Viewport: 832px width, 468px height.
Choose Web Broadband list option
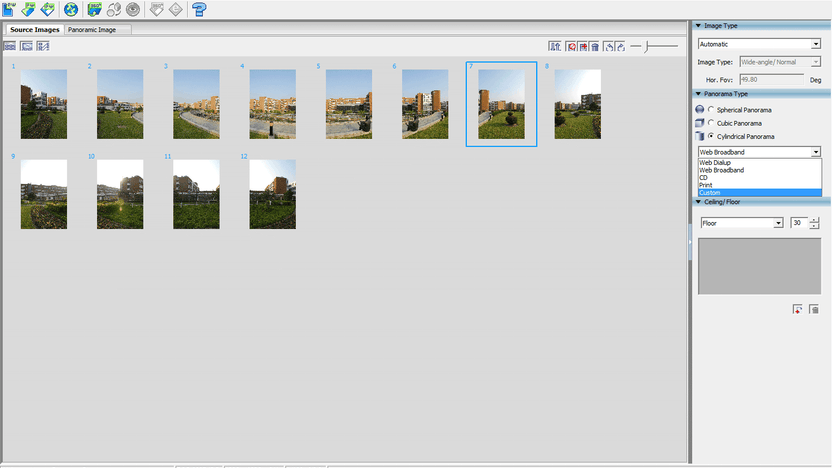(760, 170)
